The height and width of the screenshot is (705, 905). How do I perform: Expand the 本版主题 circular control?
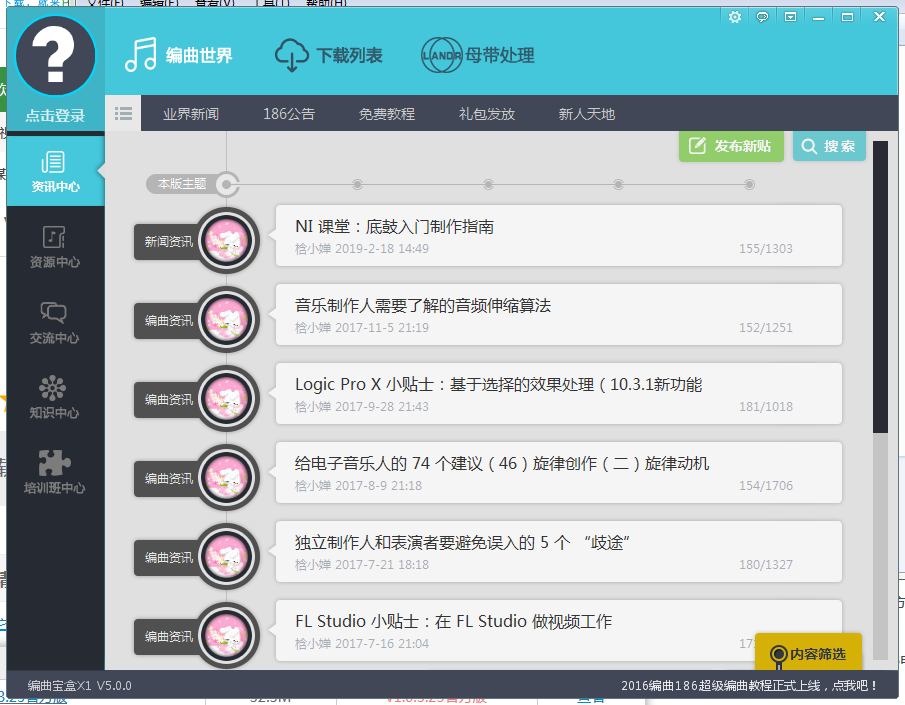coord(227,184)
